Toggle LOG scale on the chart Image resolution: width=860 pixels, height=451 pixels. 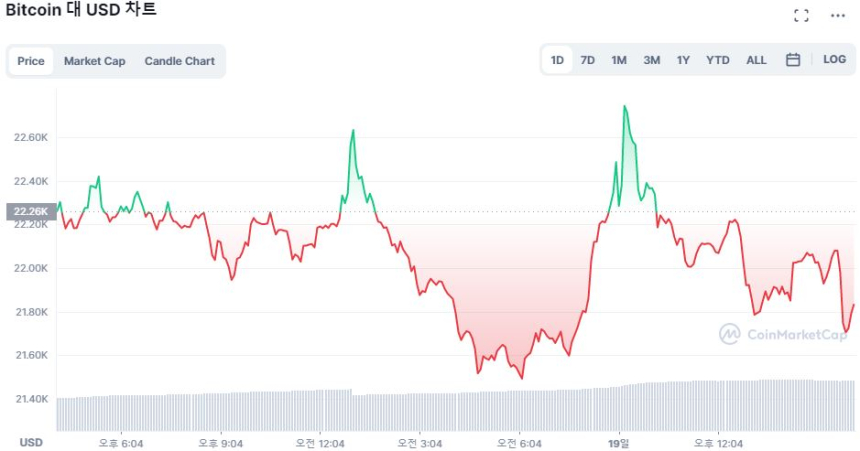[834, 60]
